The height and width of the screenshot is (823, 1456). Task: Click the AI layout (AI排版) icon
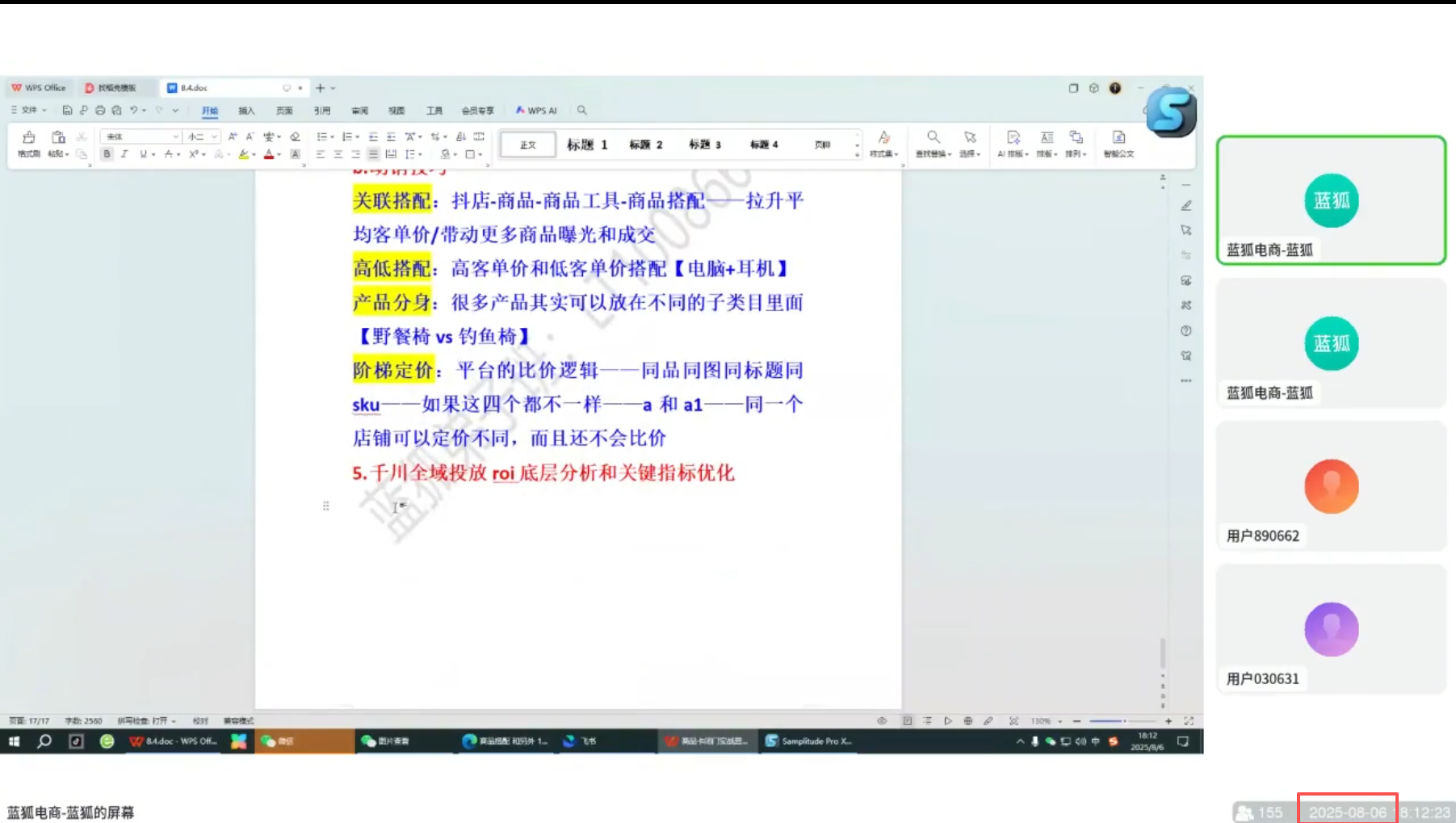1013,138
